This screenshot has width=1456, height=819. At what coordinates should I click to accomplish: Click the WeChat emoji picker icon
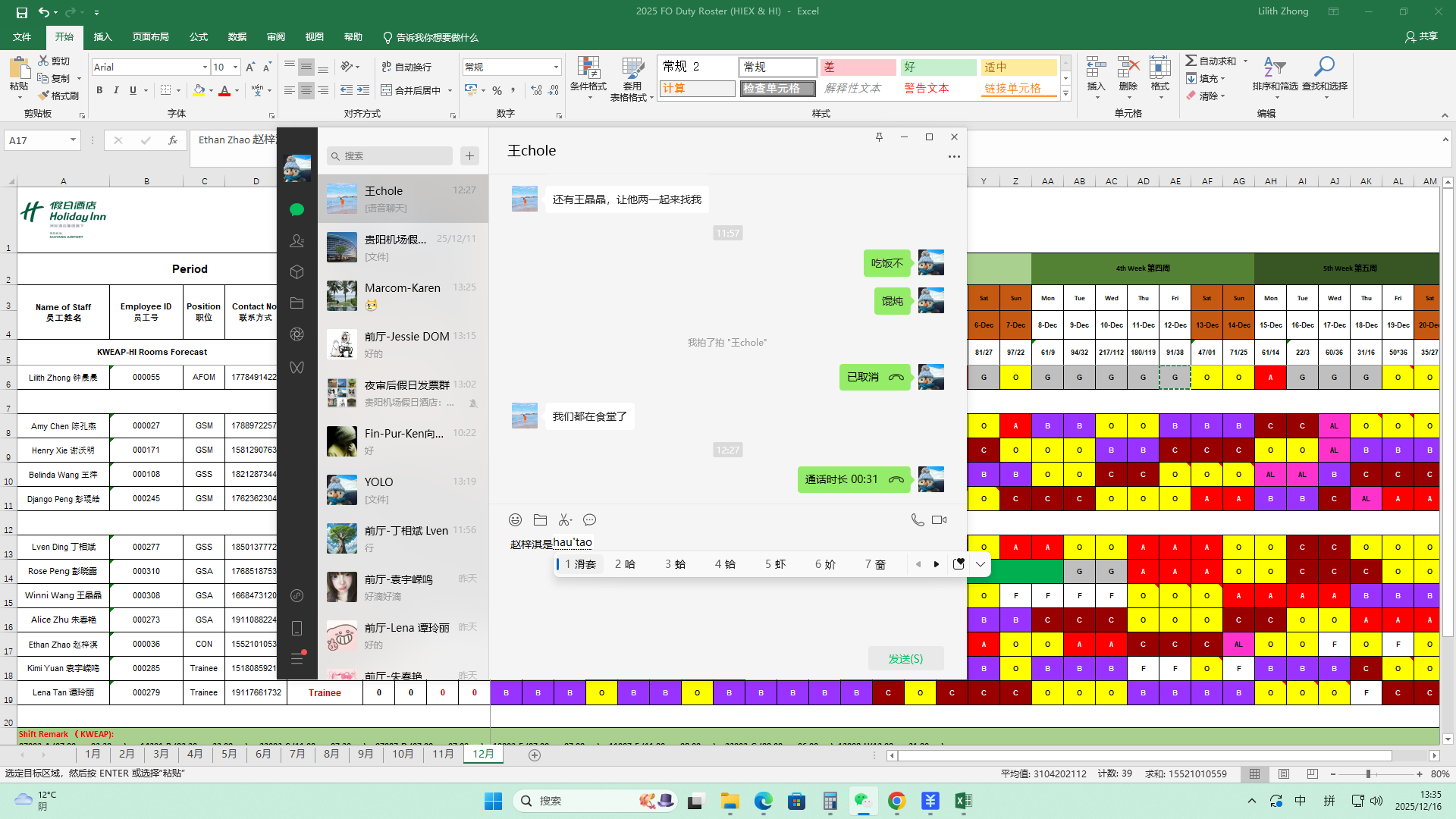click(x=515, y=520)
